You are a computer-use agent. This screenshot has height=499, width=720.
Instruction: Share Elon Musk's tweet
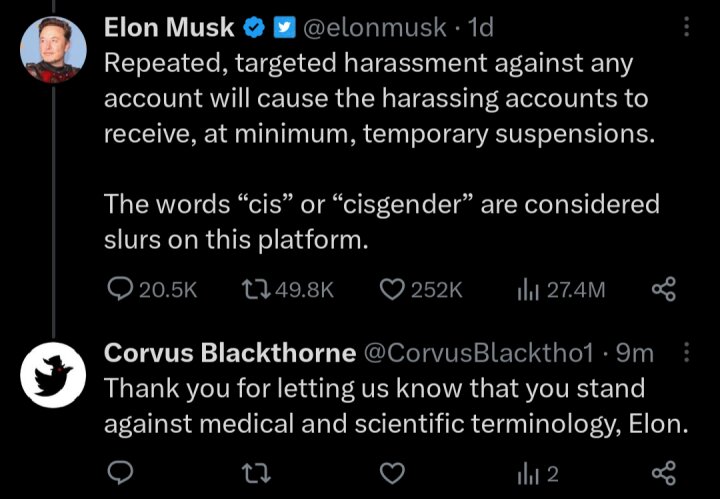(664, 289)
